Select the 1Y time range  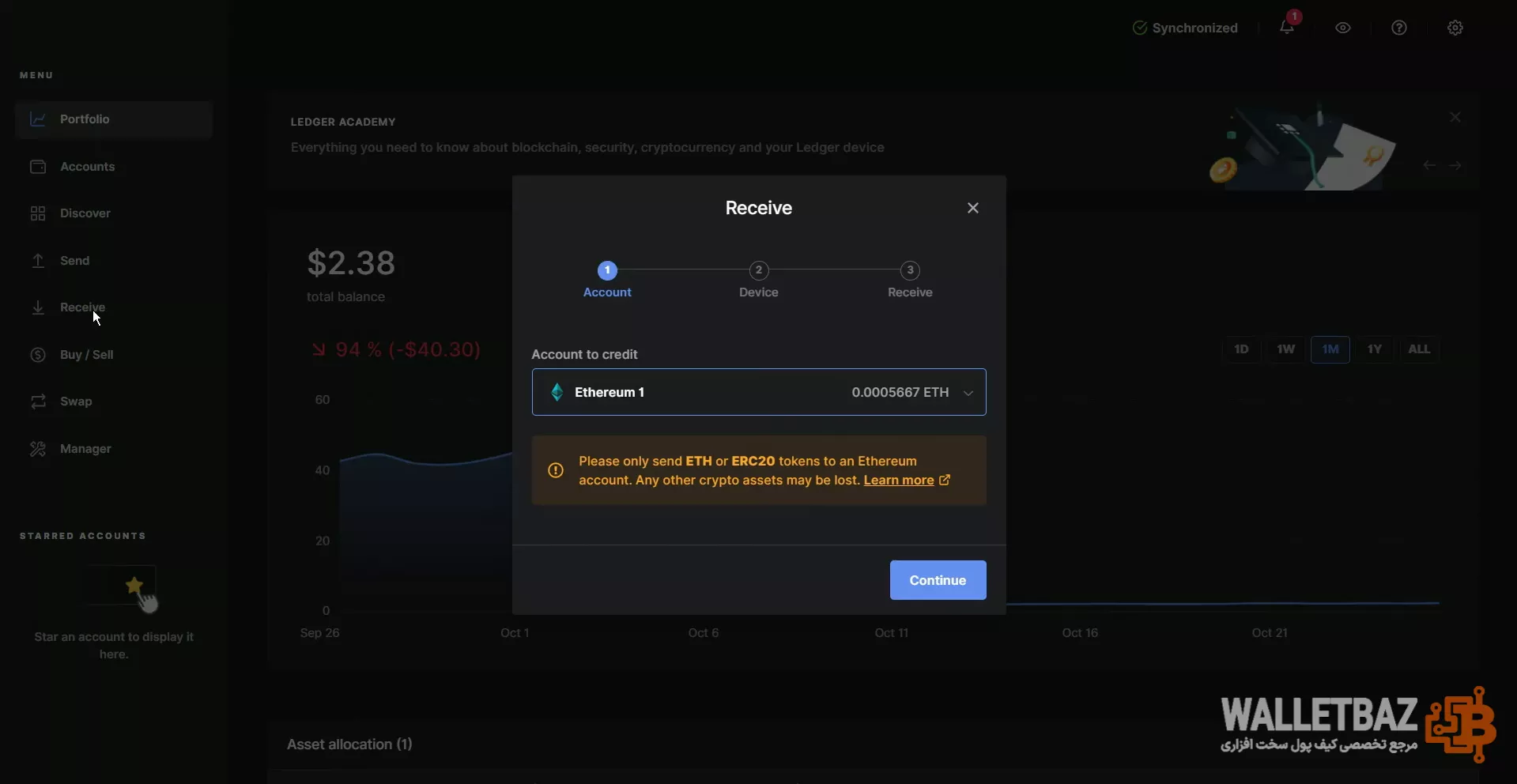[1375, 349]
